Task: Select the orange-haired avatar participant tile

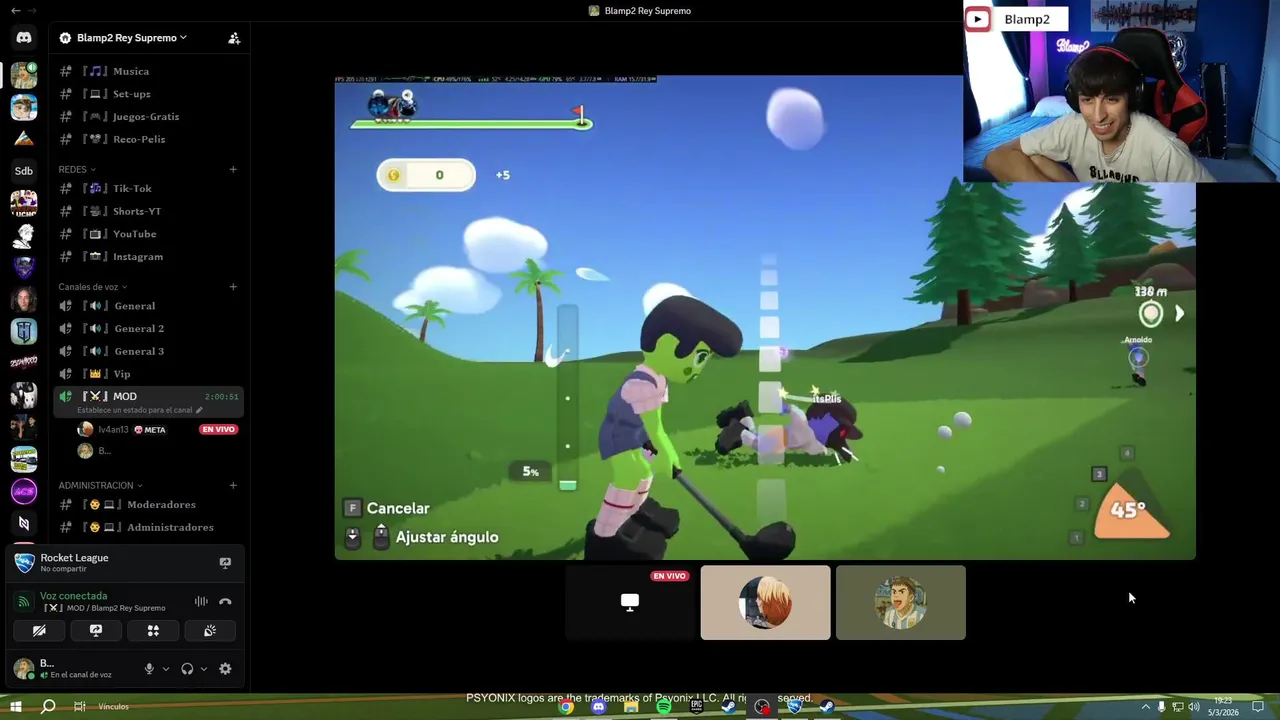Action: [x=765, y=603]
